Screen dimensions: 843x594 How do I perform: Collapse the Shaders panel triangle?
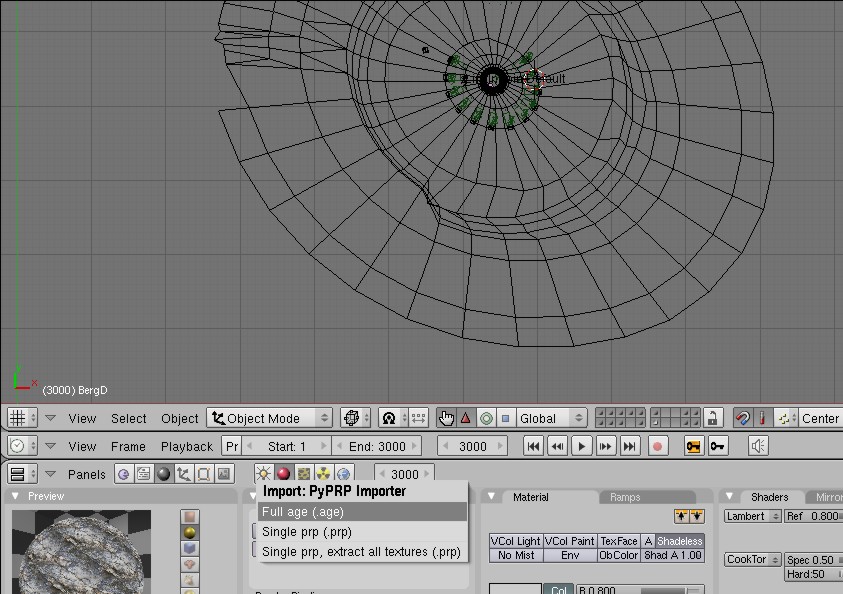click(x=730, y=496)
